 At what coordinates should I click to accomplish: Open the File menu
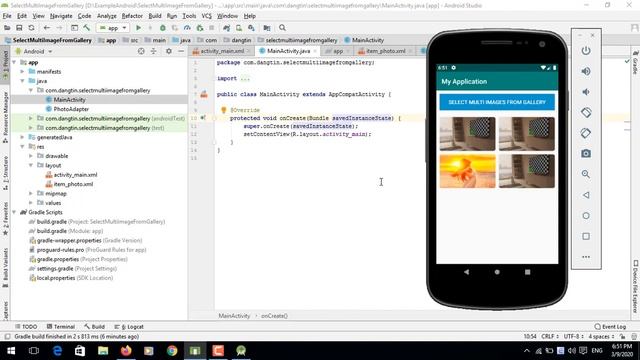point(7,16)
